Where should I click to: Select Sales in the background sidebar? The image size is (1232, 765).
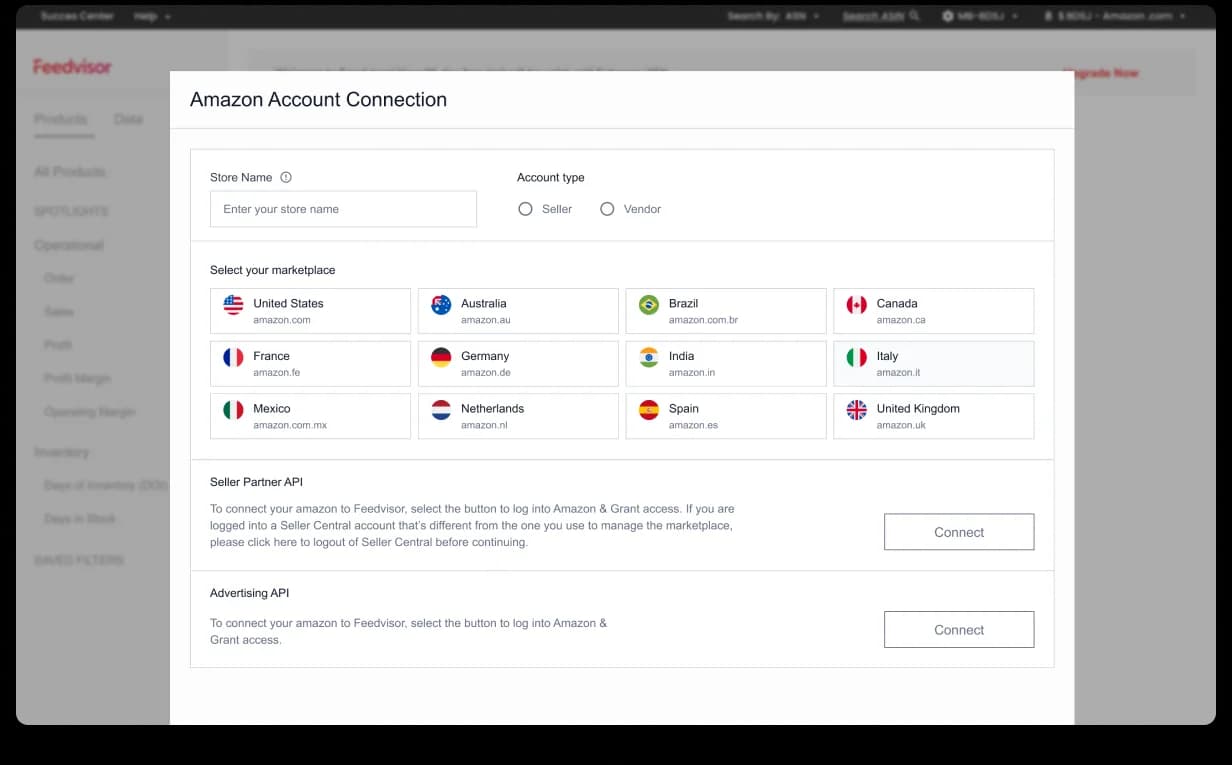(x=59, y=311)
